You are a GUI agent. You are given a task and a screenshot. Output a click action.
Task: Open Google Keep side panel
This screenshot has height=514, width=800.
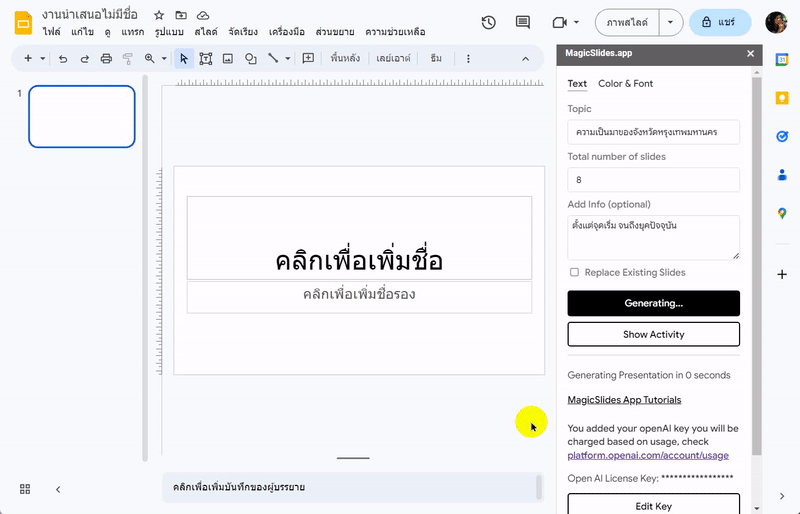pyautogui.click(x=782, y=98)
